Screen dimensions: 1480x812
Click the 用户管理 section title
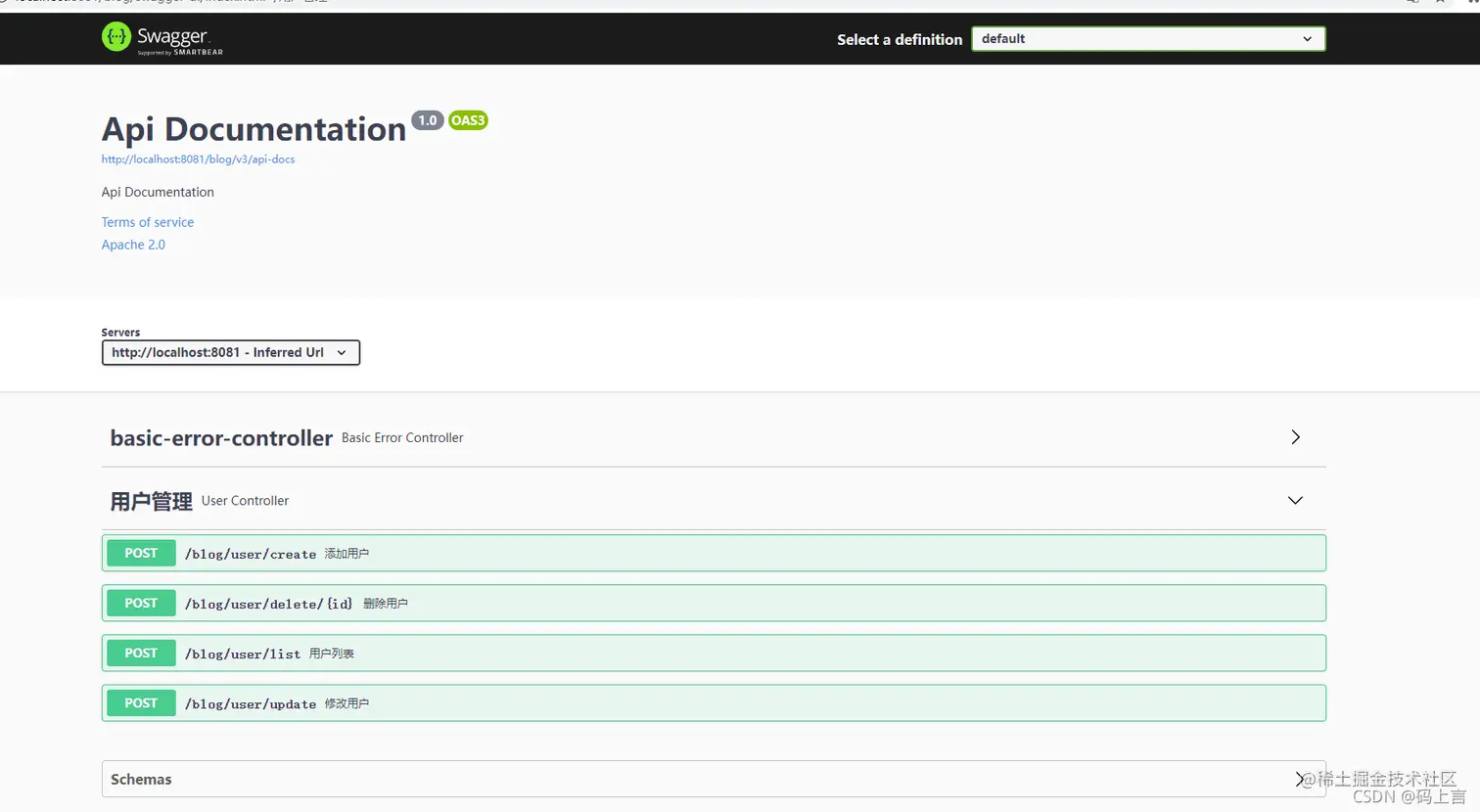tap(151, 501)
